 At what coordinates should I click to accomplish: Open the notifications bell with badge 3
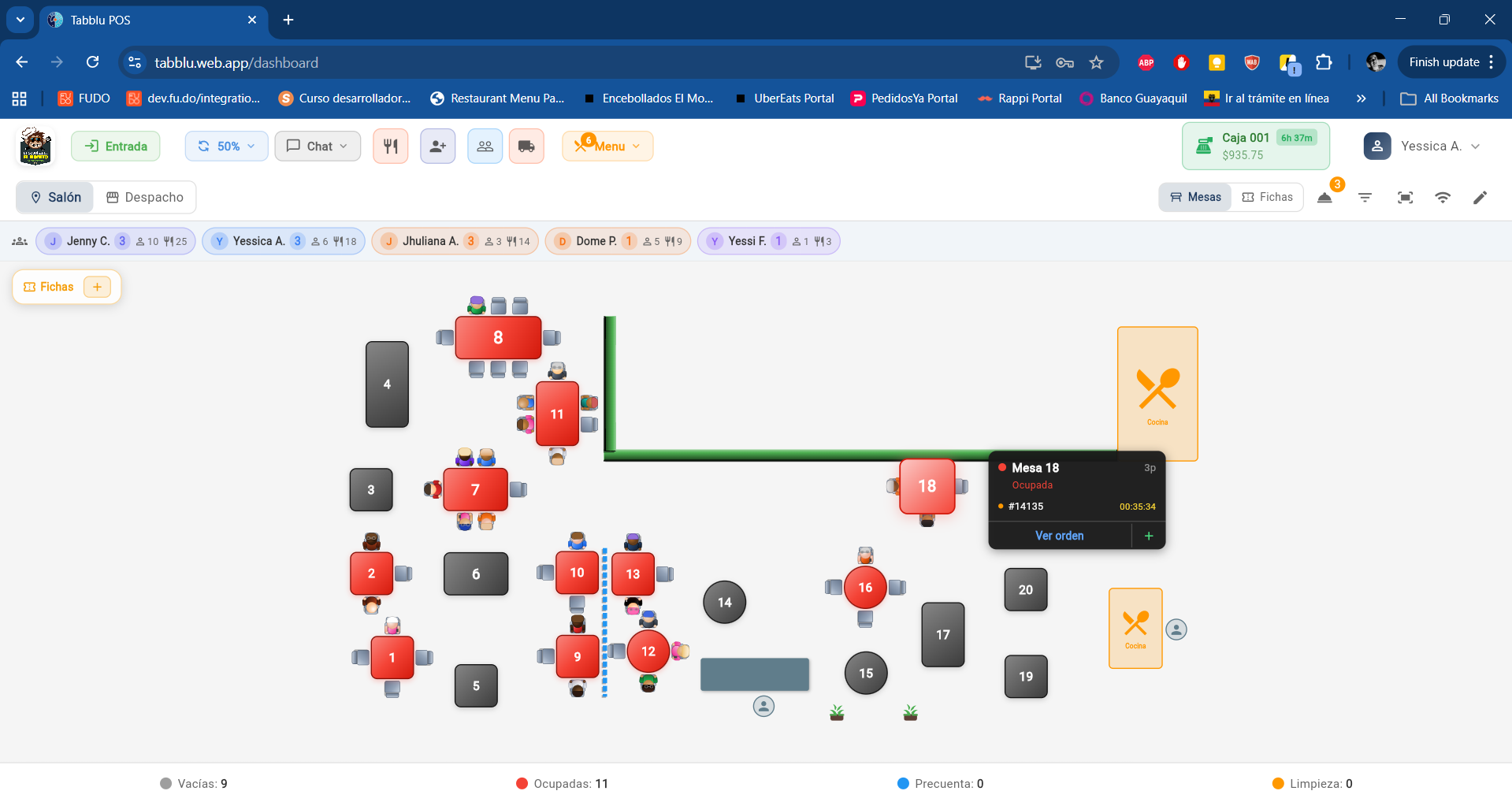[1324, 198]
